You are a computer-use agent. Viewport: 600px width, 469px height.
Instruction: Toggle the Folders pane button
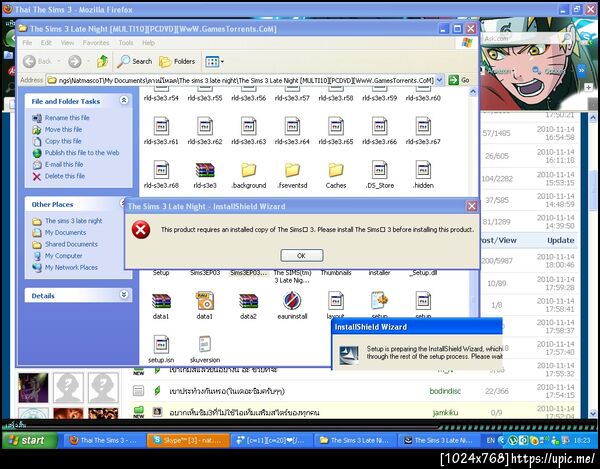coord(177,61)
